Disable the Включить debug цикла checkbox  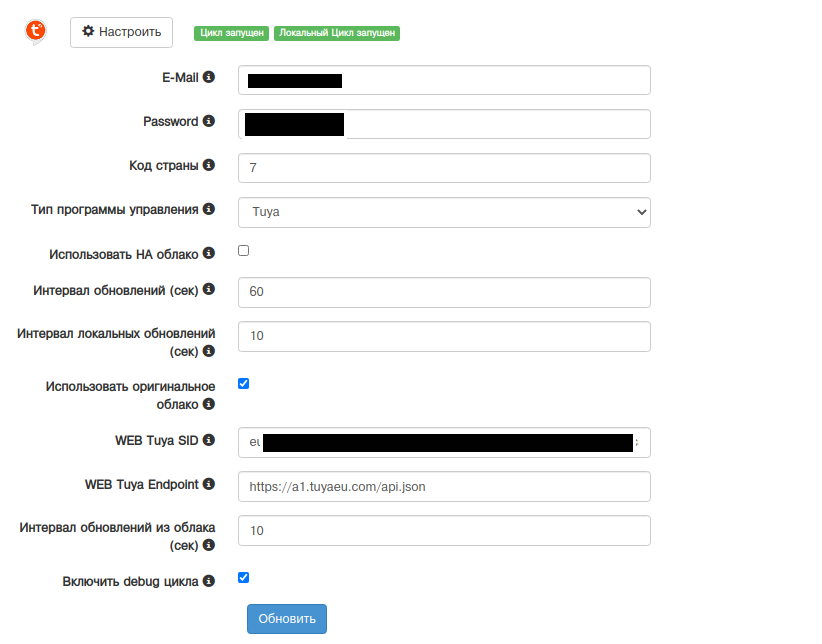(x=243, y=577)
